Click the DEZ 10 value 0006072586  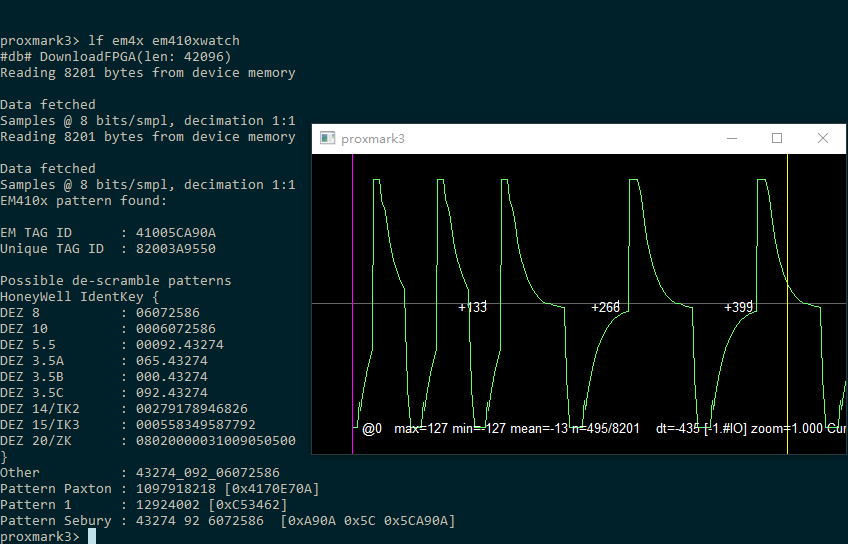click(x=176, y=329)
